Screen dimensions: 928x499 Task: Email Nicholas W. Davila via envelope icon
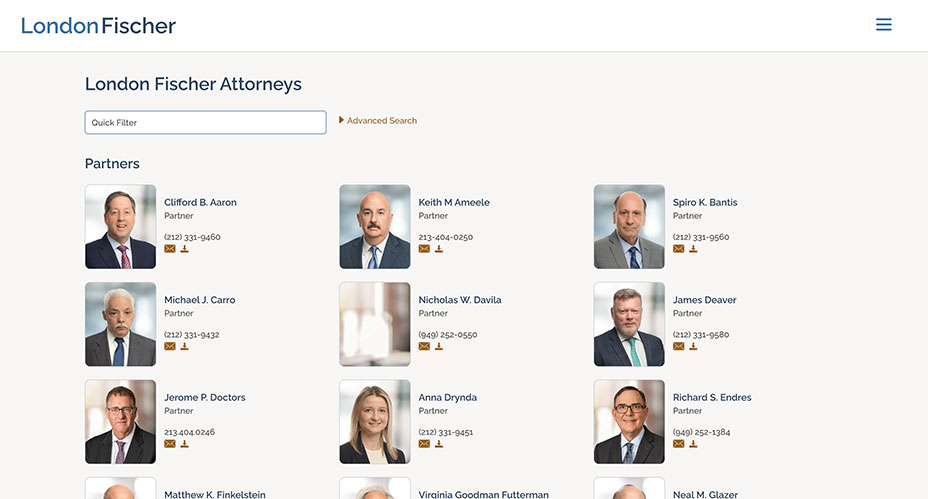pyautogui.click(x=424, y=347)
